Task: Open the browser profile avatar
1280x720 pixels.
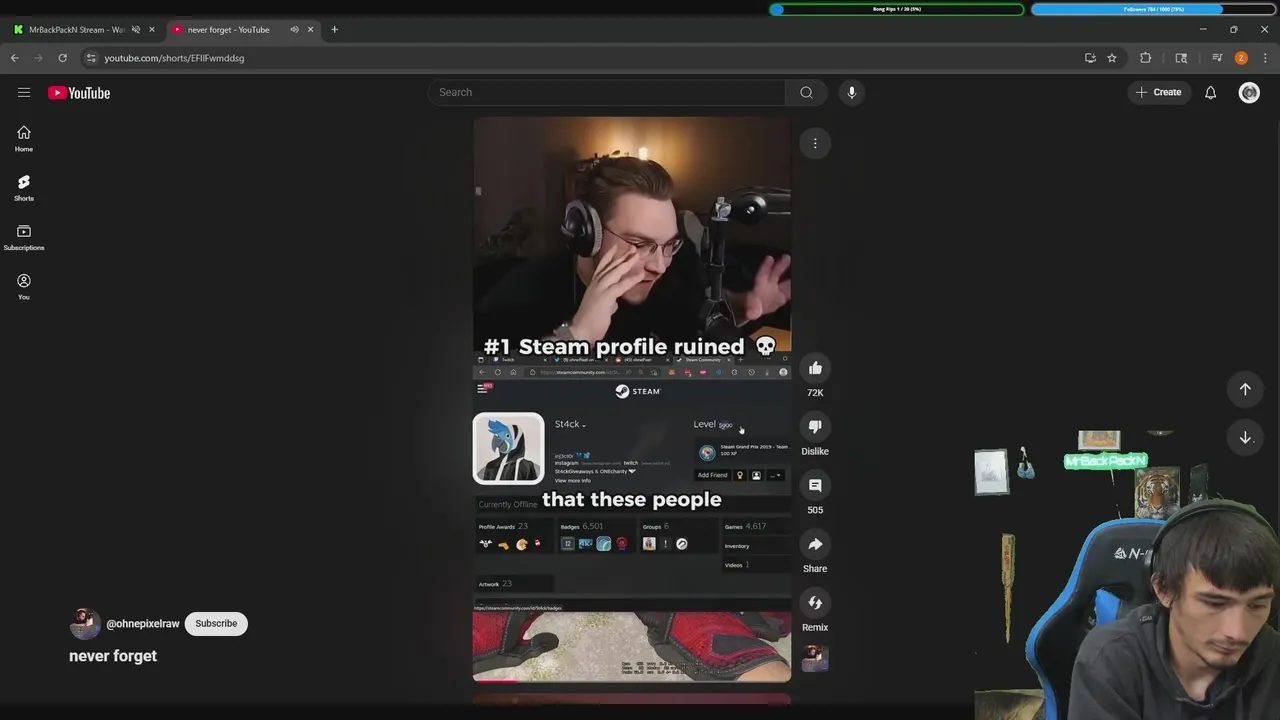Action: (x=1241, y=58)
